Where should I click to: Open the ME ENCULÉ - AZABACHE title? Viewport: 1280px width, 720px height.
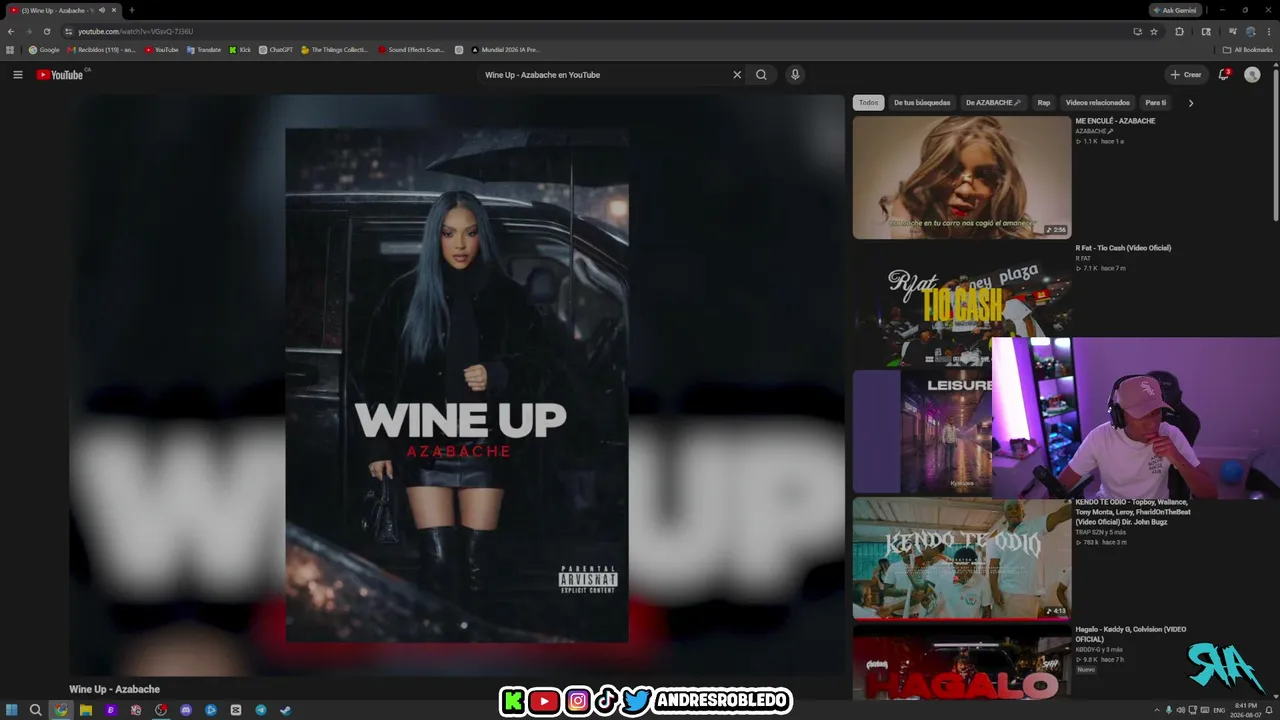coord(1115,121)
